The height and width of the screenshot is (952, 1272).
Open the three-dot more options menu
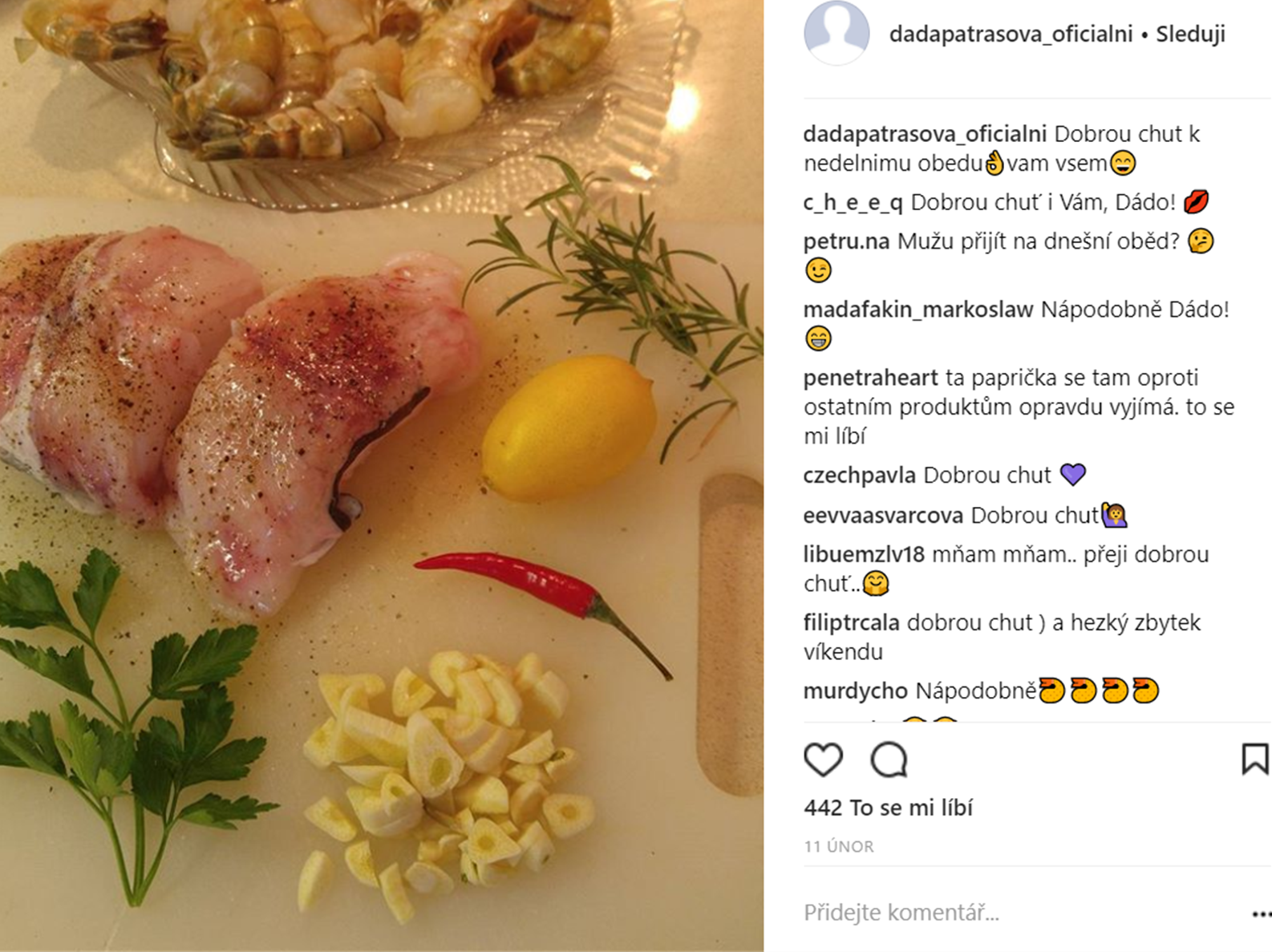[1260, 914]
